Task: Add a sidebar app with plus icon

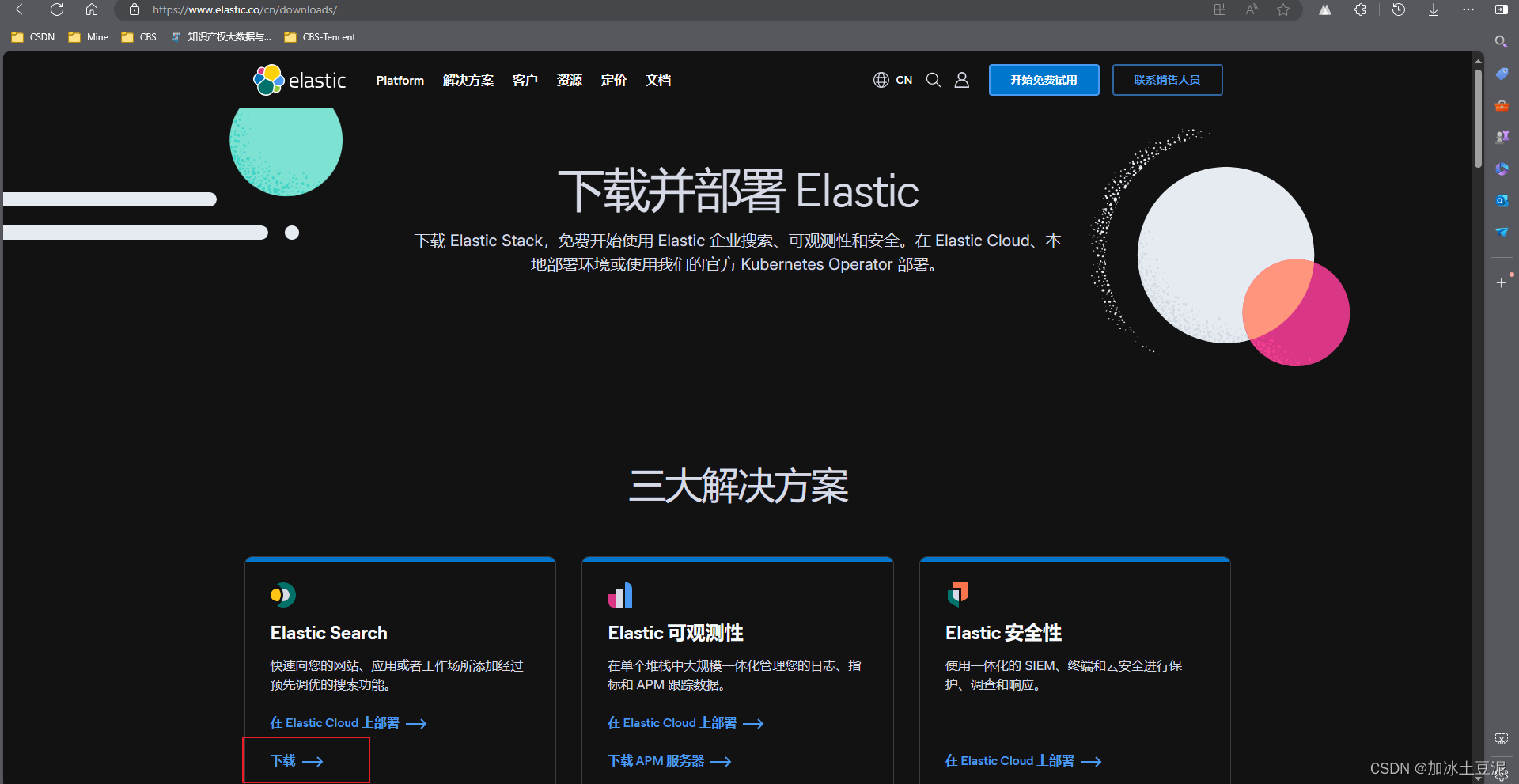Action: click(x=1502, y=282)
